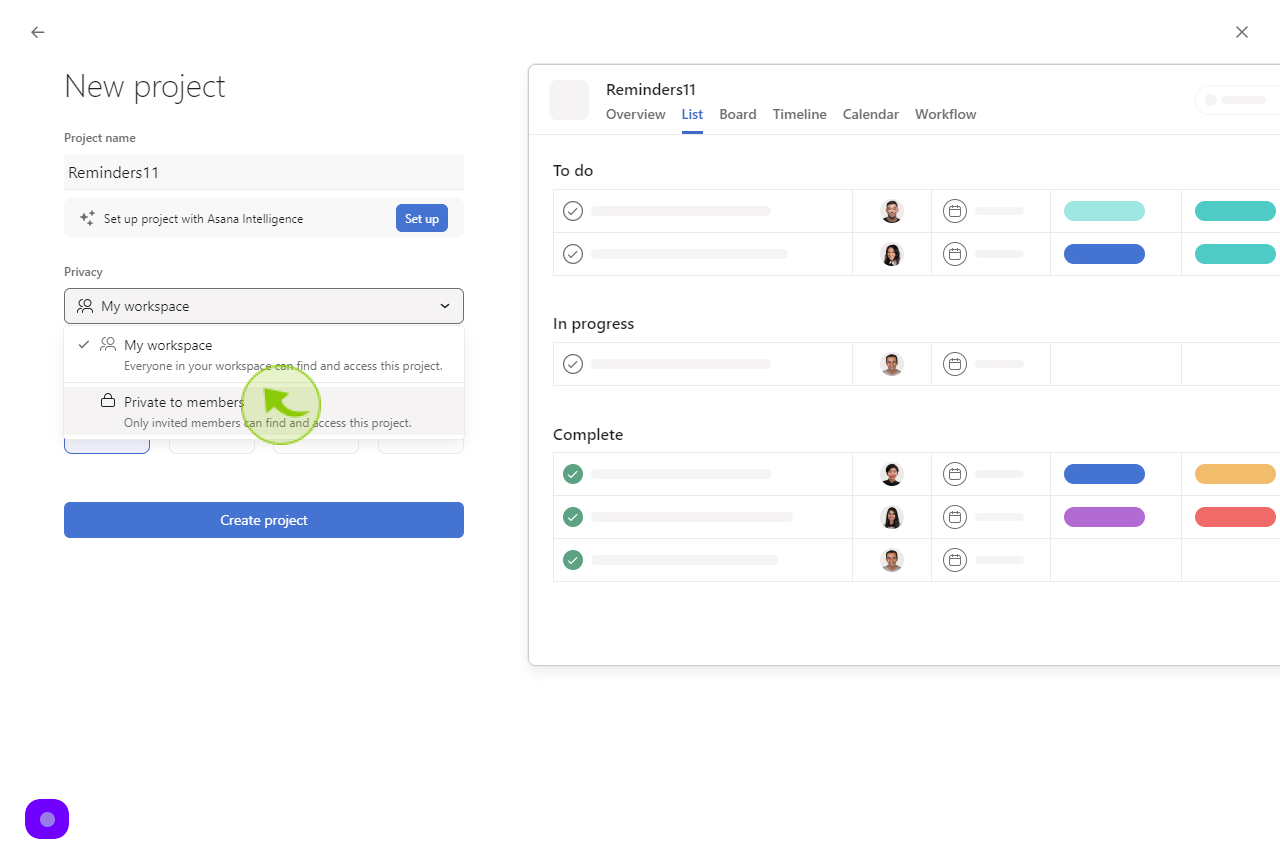Screen dimensions: 1280x863
Task: Open the calendar icon in the last Complete row
Action: (955, 560)
